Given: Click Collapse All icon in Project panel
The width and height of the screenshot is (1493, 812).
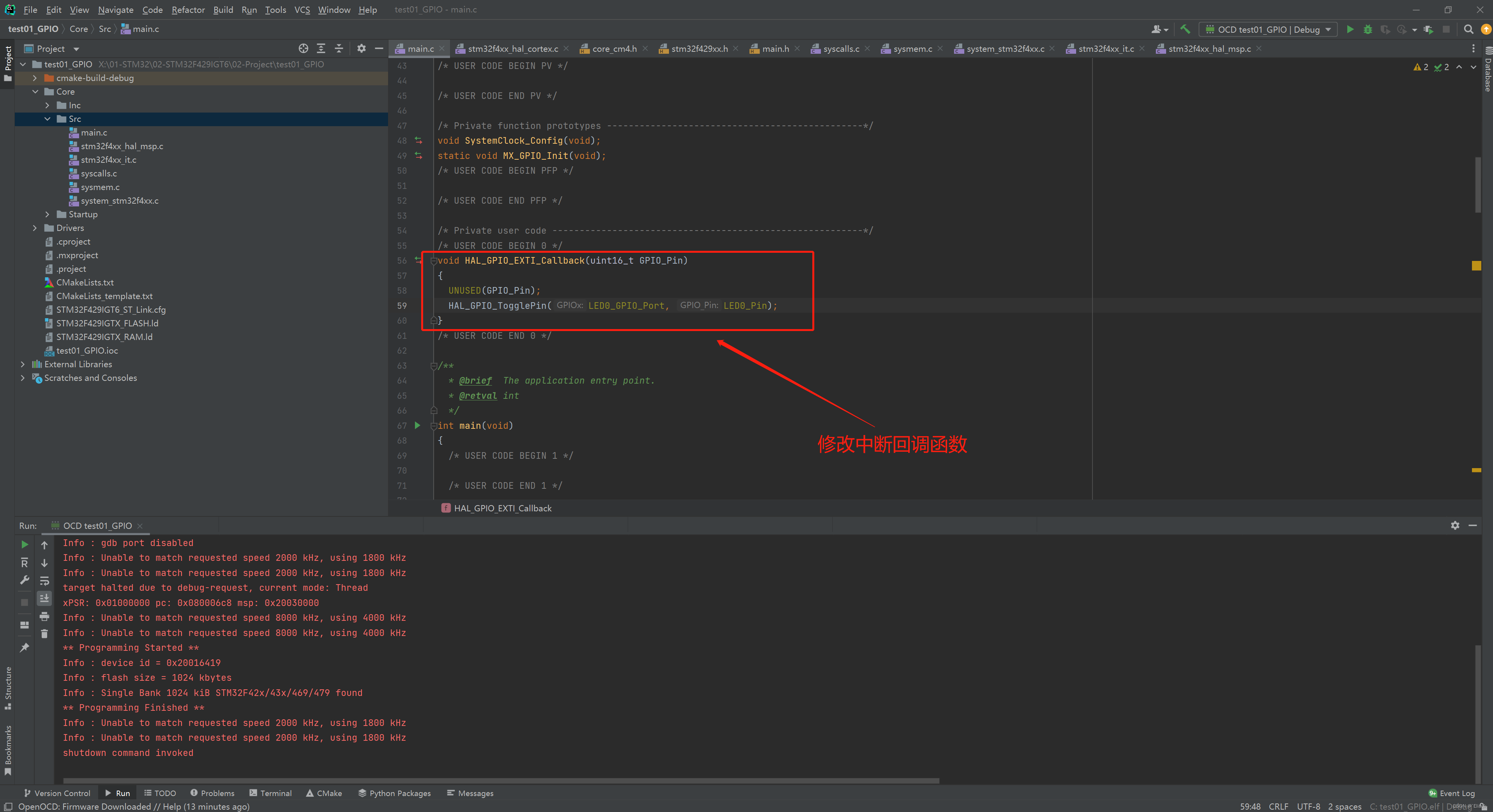Looking at the screenshot, I should (339, 49).
